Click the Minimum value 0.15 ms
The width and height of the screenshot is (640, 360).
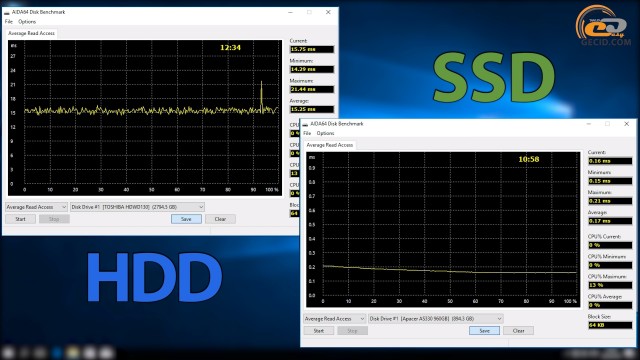click(610, 181)
